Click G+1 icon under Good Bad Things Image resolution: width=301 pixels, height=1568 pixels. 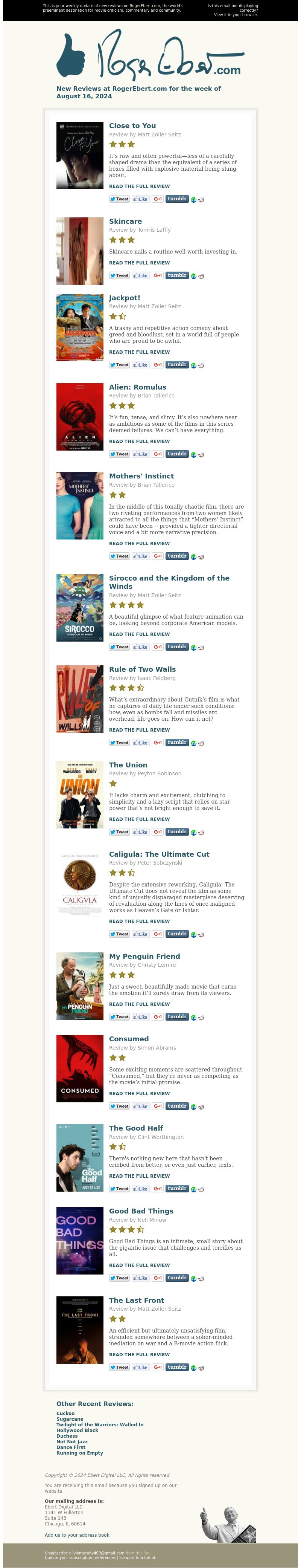point(158,1278)
